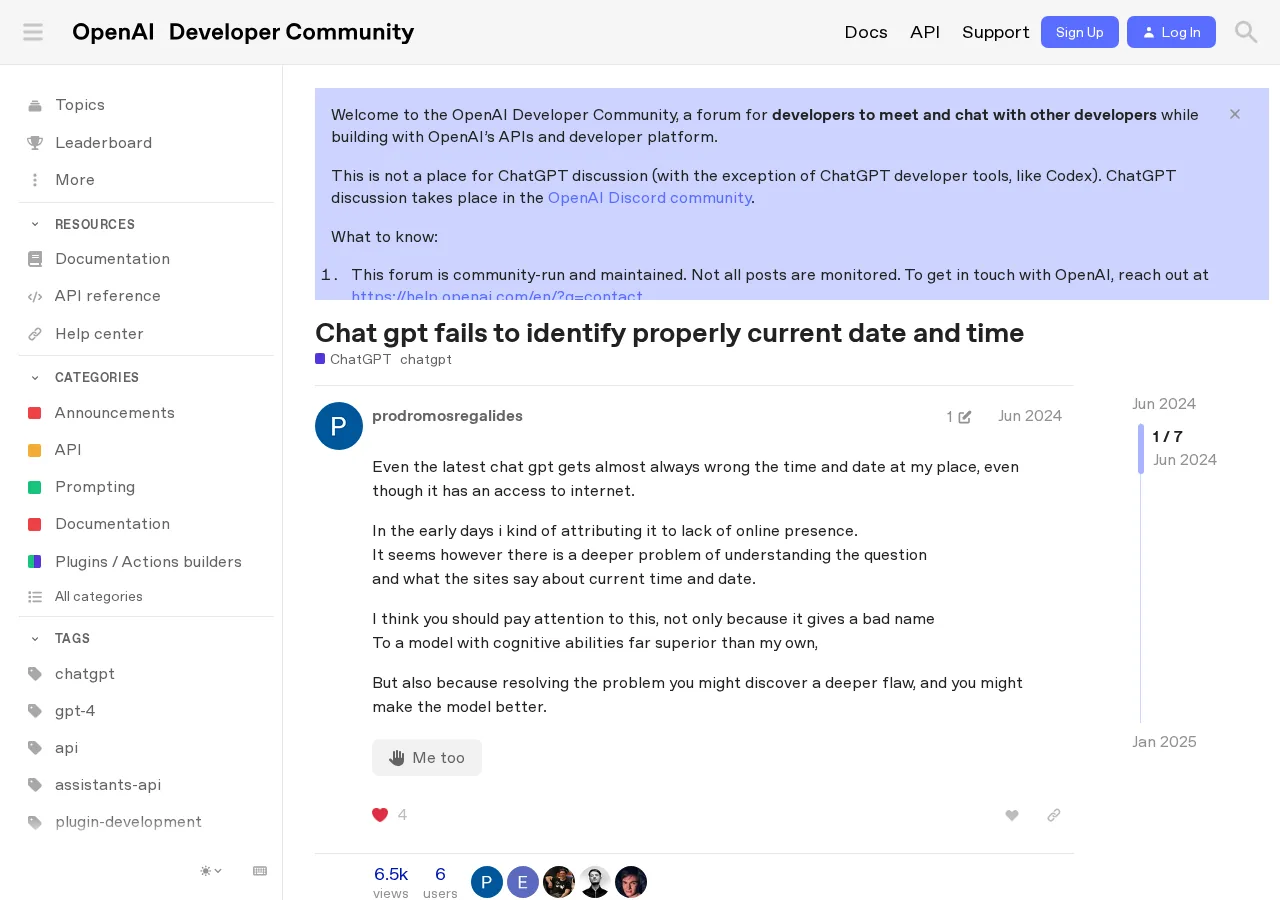The width and height of the screenshot is (1280, 900).
Task: Toggle the light/dark theme selector
Action: (x=211, y=871)
